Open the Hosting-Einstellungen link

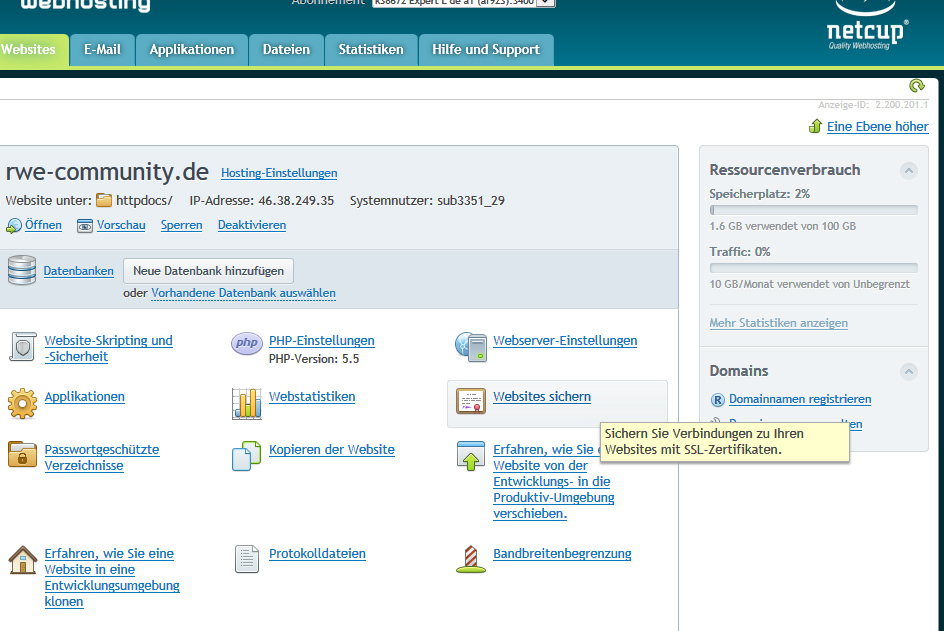tap(279, 173)
